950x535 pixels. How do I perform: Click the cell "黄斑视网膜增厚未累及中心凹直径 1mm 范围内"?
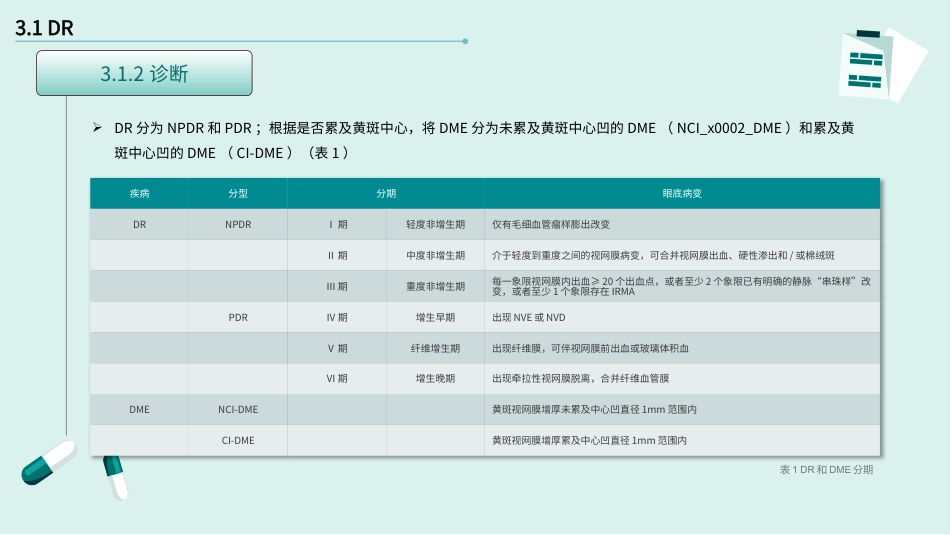[682, 410]
